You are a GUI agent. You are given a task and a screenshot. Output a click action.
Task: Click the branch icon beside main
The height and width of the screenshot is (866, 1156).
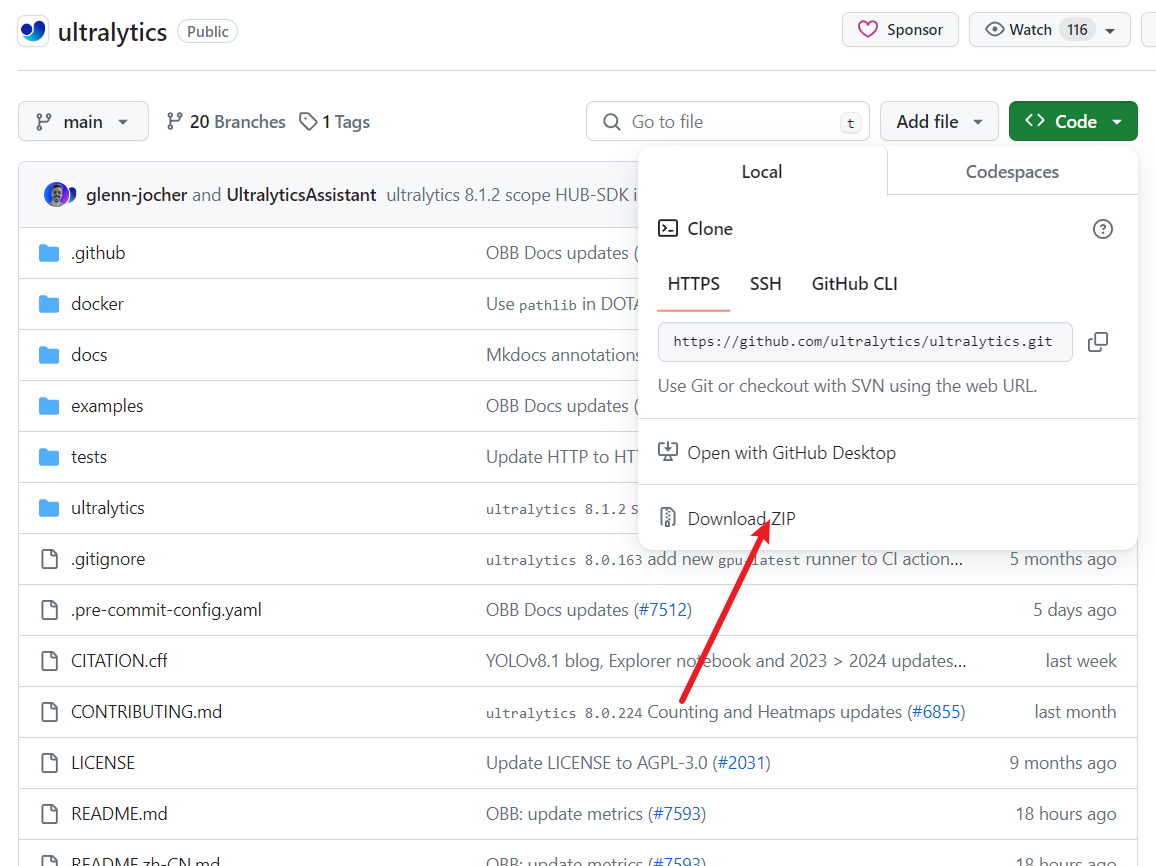[44, 122]
